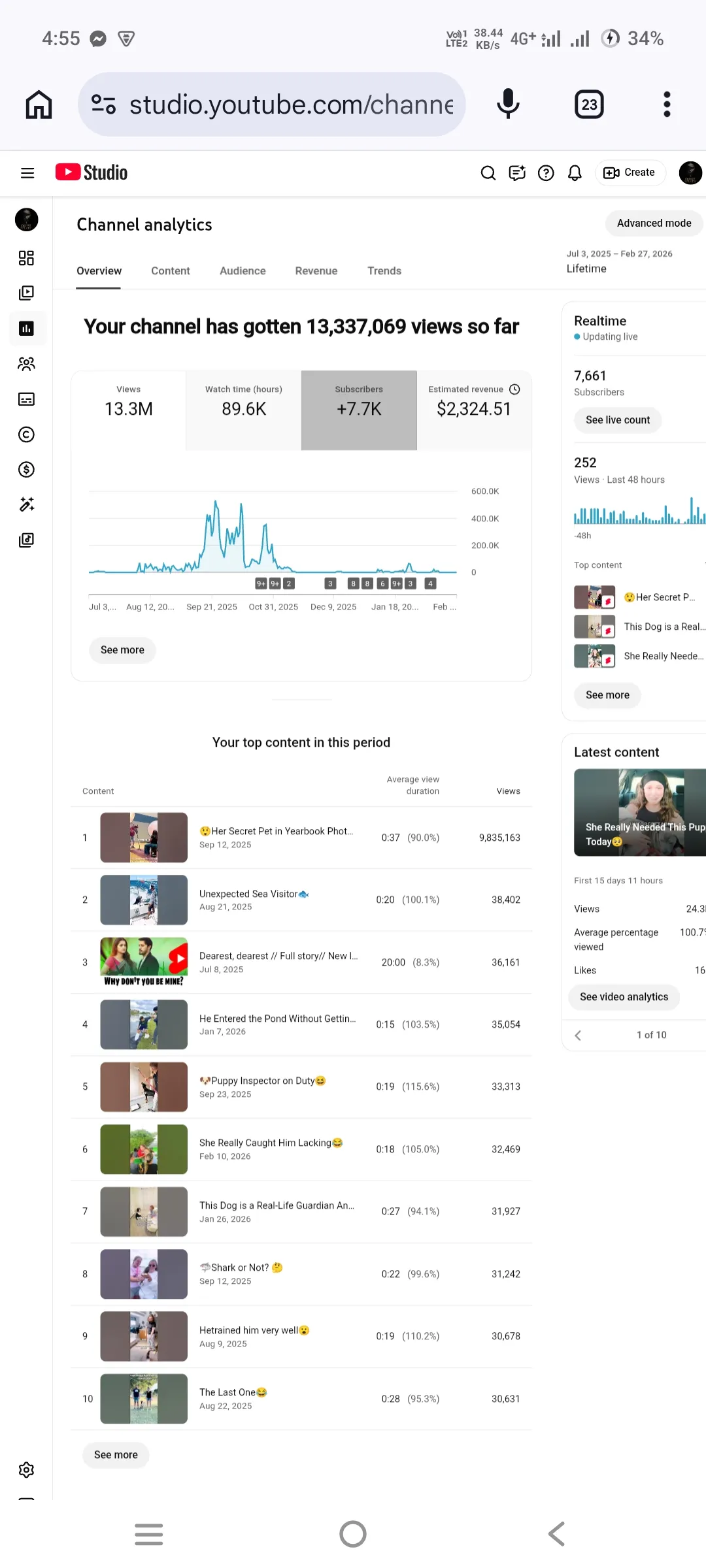Open Customization magic wand sidebar icon

point(27,504)
